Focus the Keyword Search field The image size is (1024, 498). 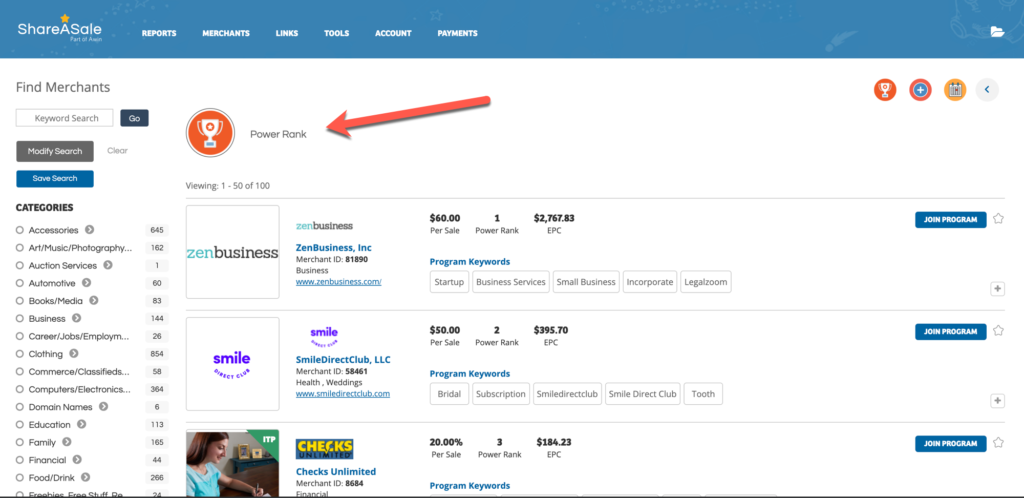click(65, 118)
